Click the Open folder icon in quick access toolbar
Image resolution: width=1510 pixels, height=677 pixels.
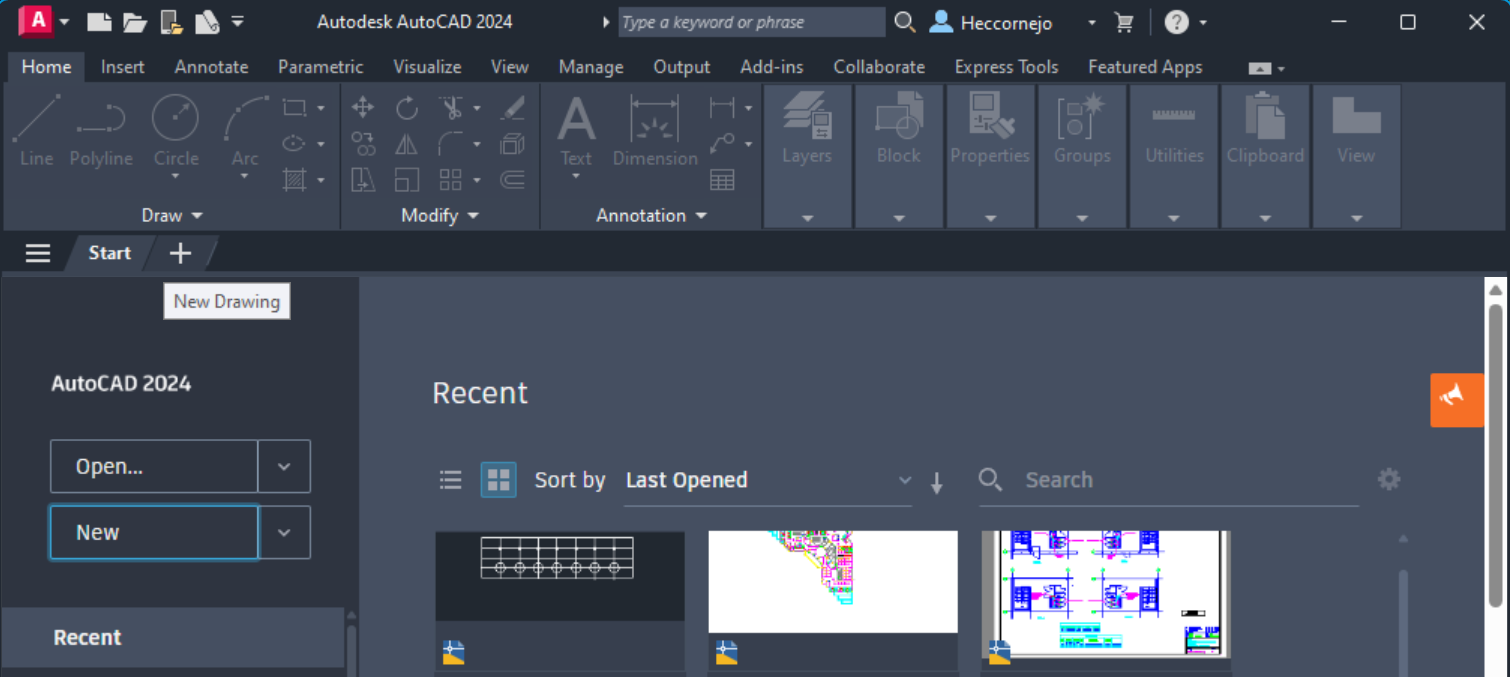pyautogui.click(x=134, y=22)
